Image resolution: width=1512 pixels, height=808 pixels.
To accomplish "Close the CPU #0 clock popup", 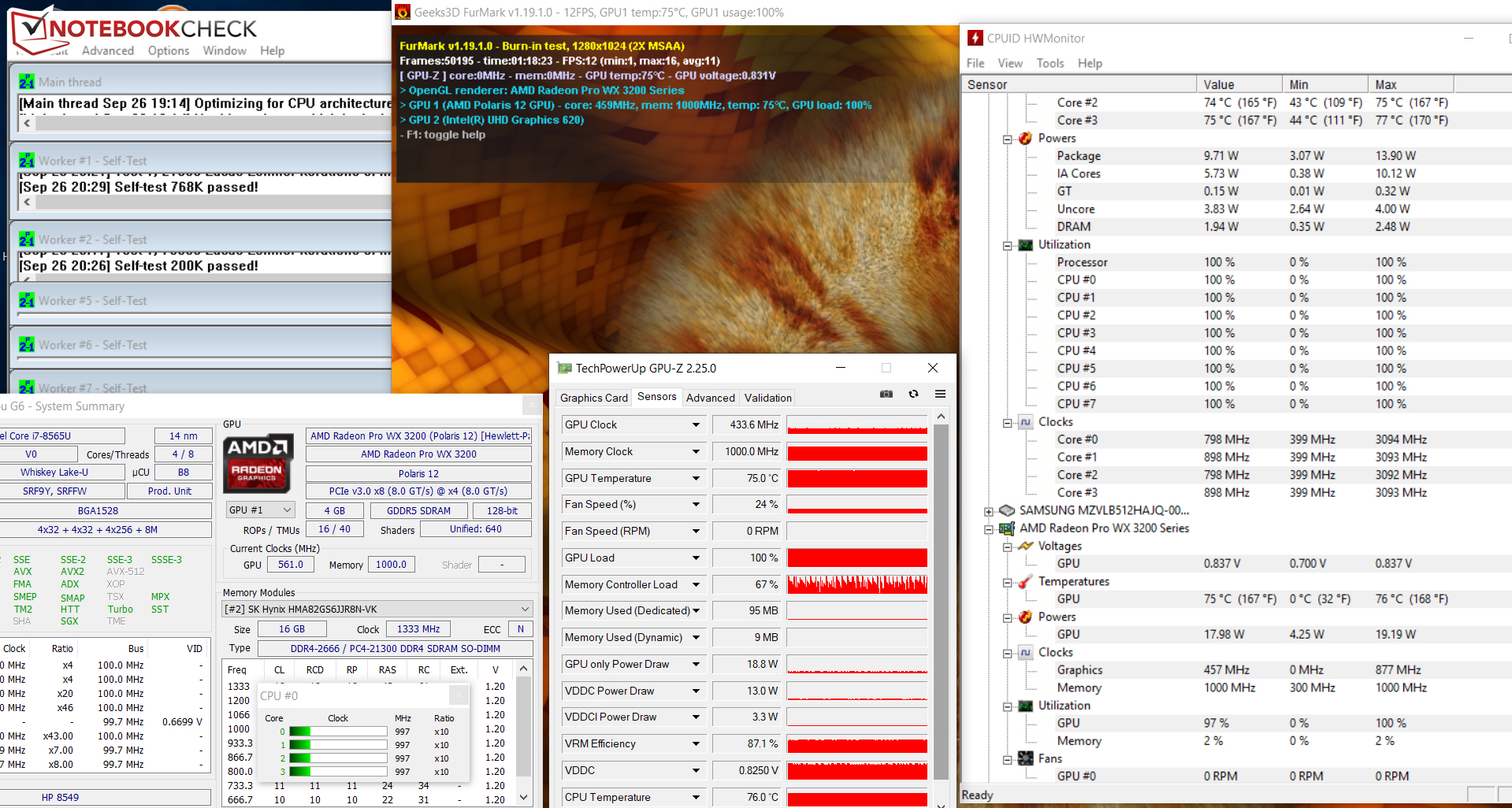I will [x=459, y=695].
